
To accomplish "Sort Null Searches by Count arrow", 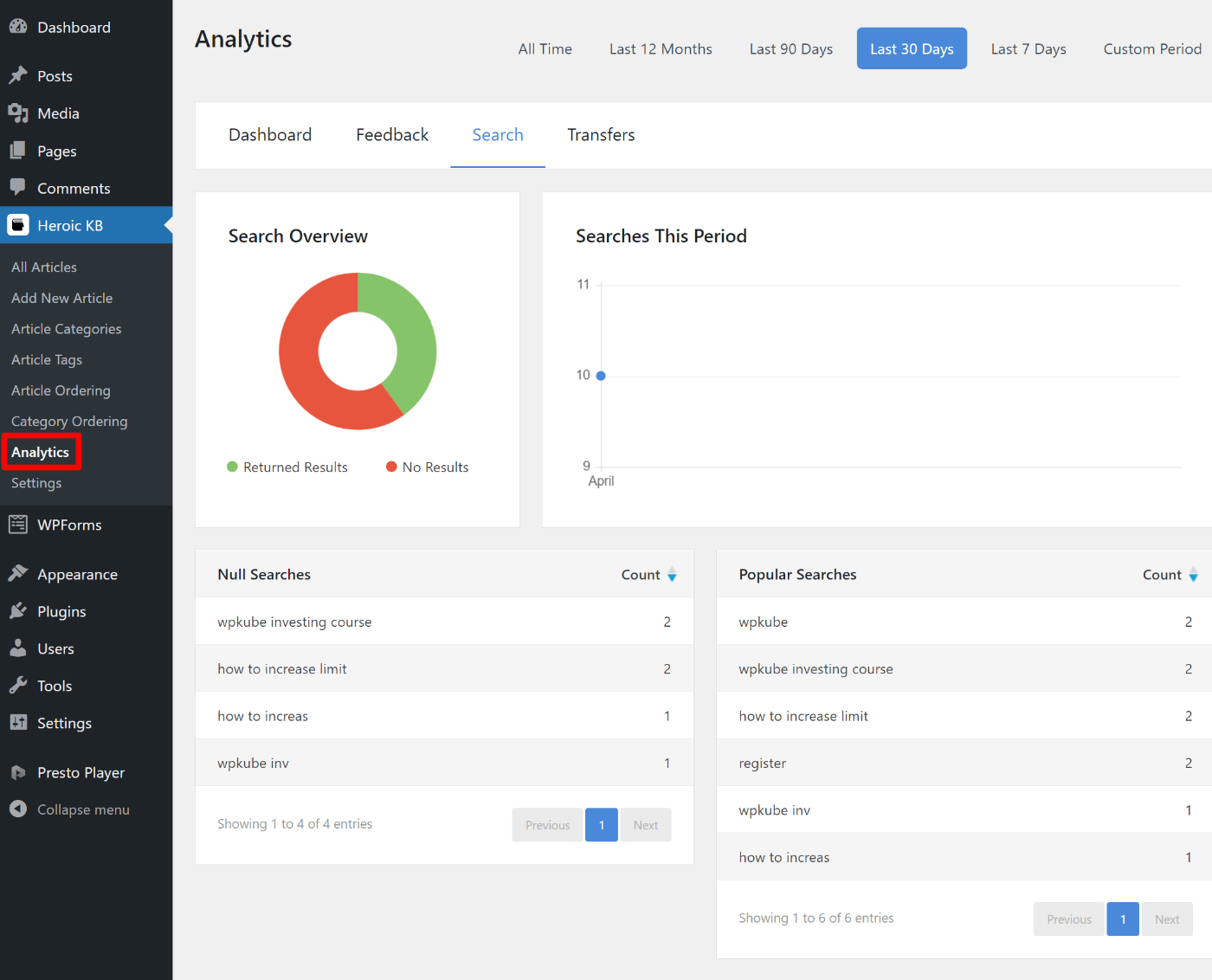I will pyautogui.click(x=672, y=575).
